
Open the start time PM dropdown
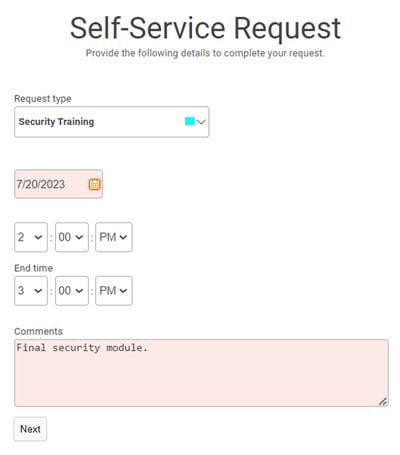click(x=114, y=237)
